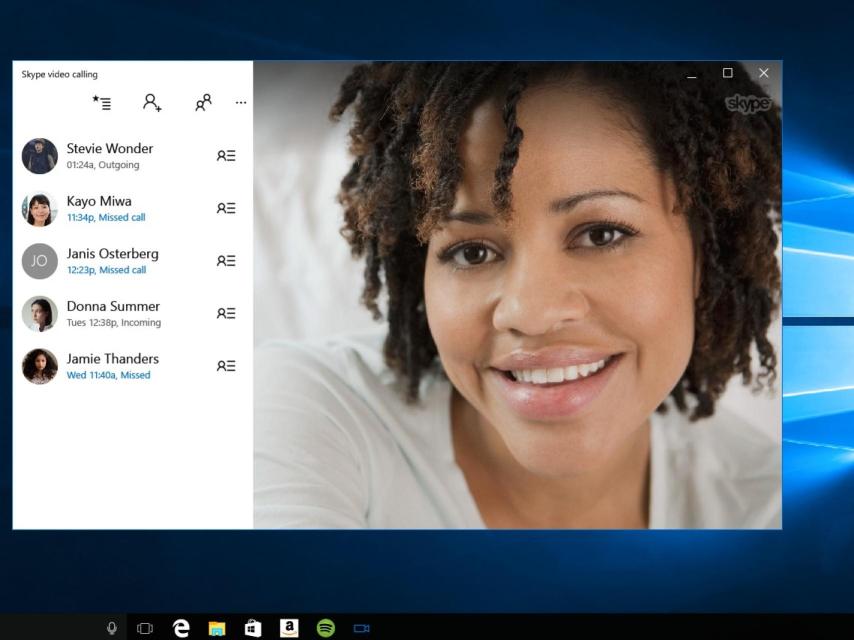
Task: Add Janis Osterberg as a contact
Action: click(226, 260)
